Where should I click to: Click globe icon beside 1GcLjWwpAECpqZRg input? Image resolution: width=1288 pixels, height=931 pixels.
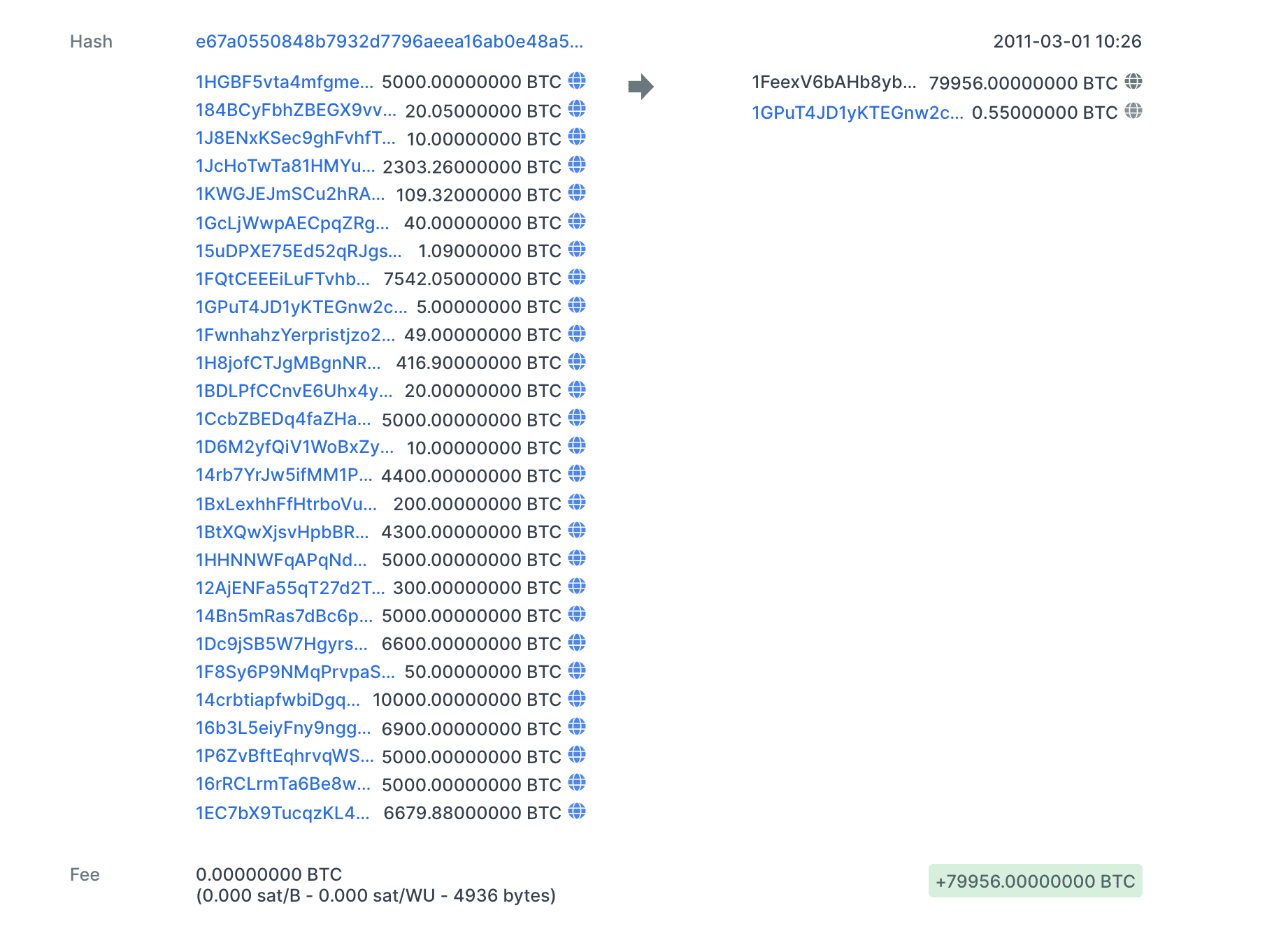coord(577,222)
